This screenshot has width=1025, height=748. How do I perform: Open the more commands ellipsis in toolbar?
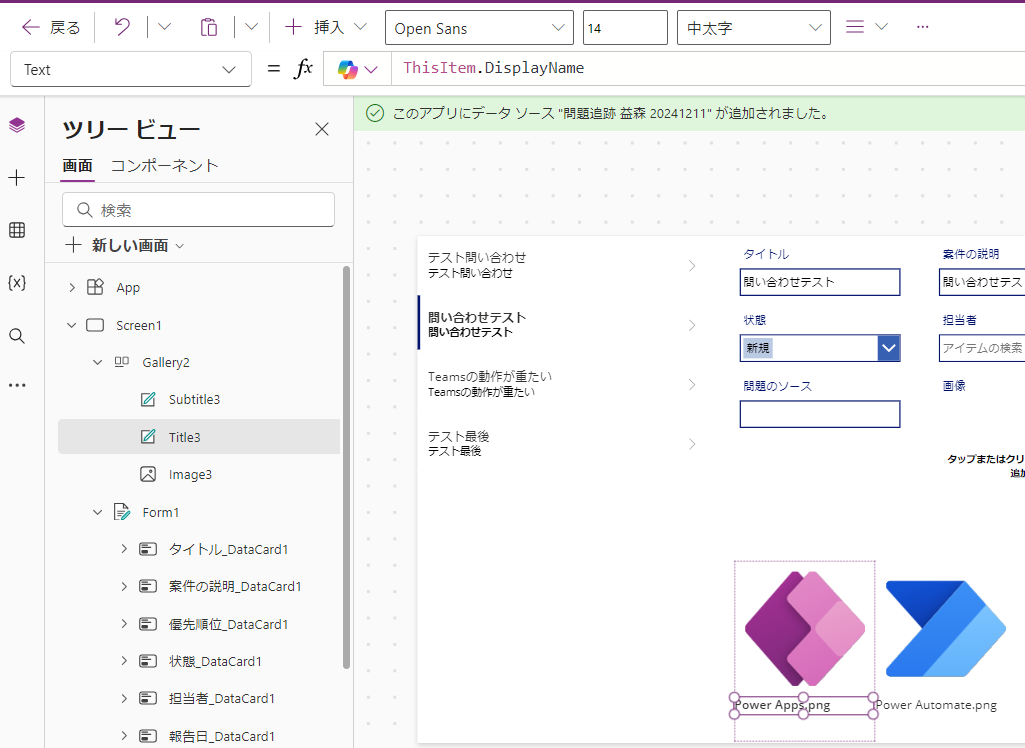pos(922,27)
